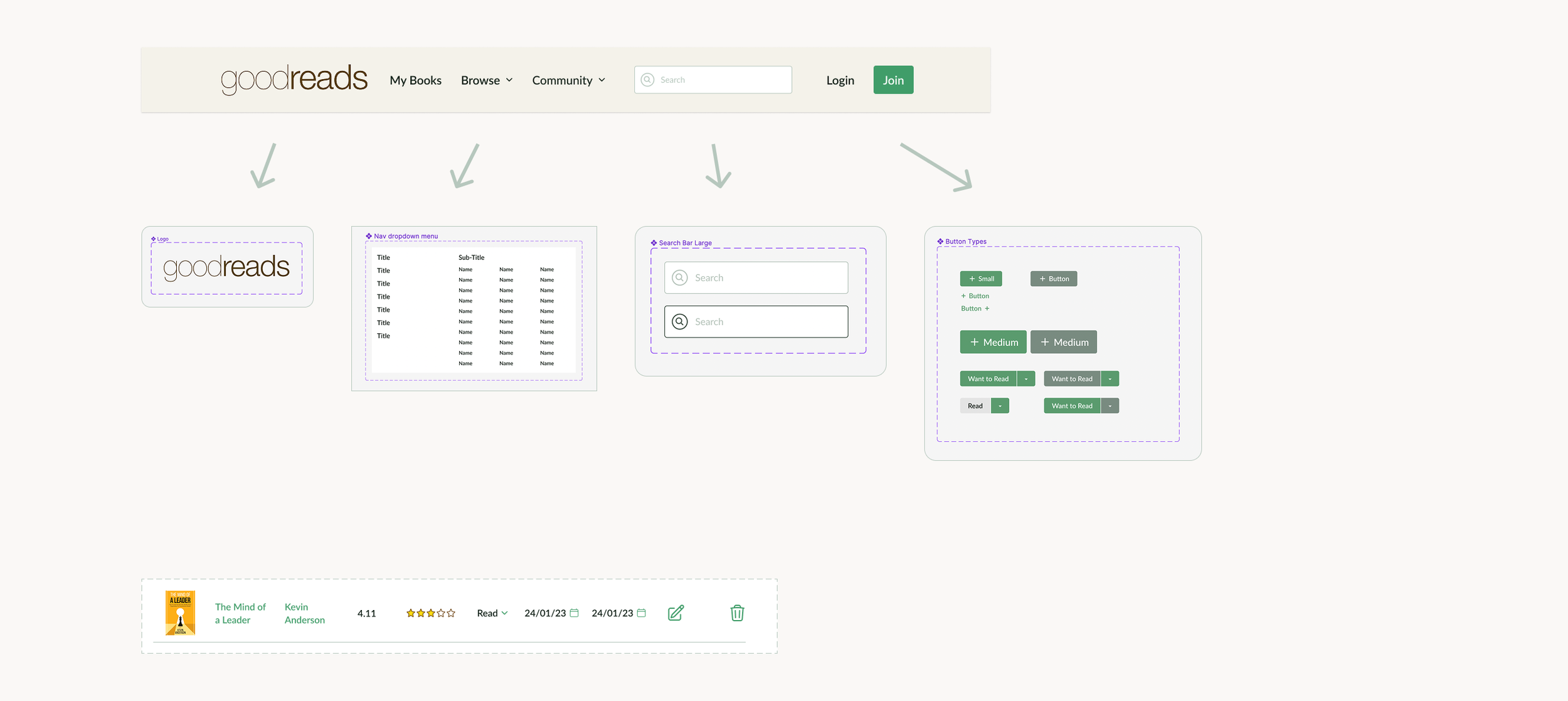The width and height of the screenshot is (1568, 701).
Task: Click the edit pencil icon in book row
Action: [675, 613]
